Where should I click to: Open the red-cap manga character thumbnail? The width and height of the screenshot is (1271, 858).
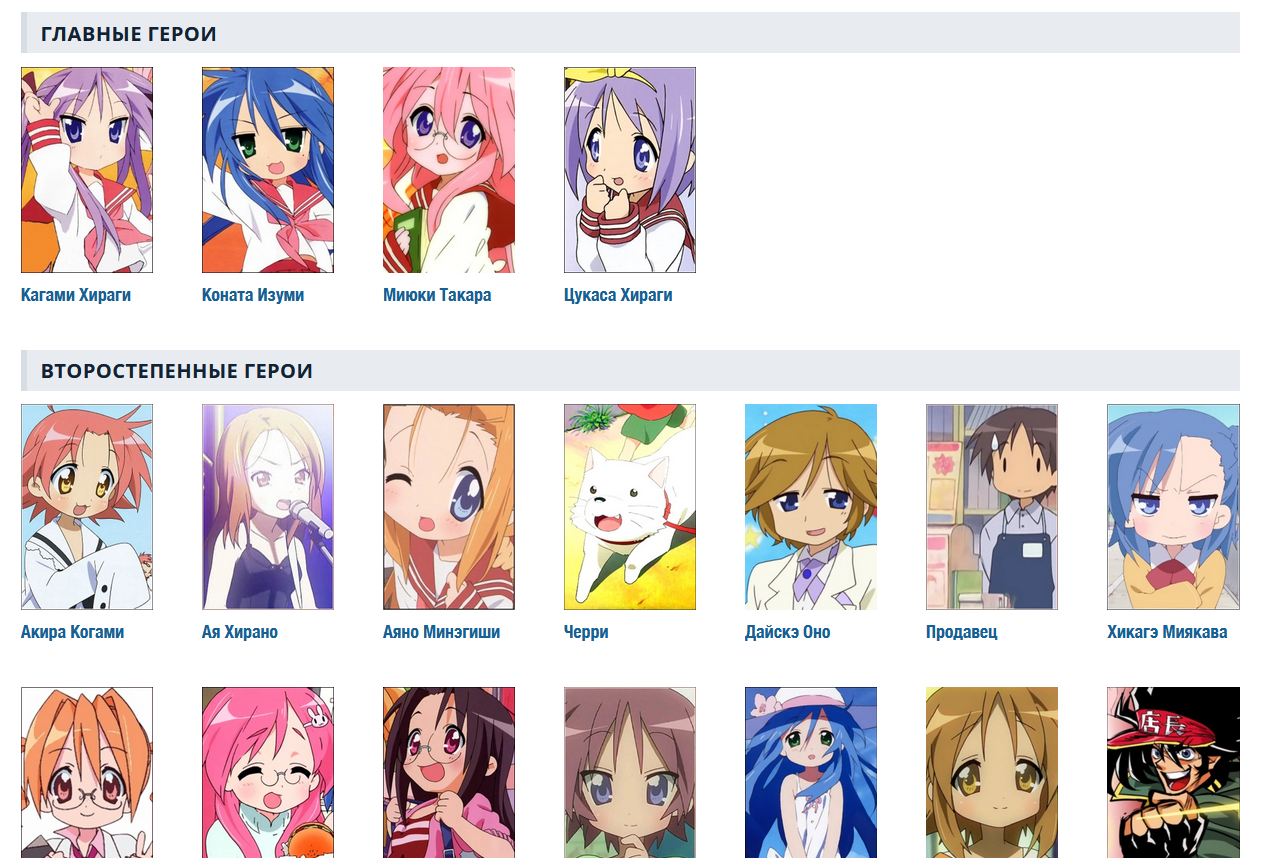(1173, 772)
